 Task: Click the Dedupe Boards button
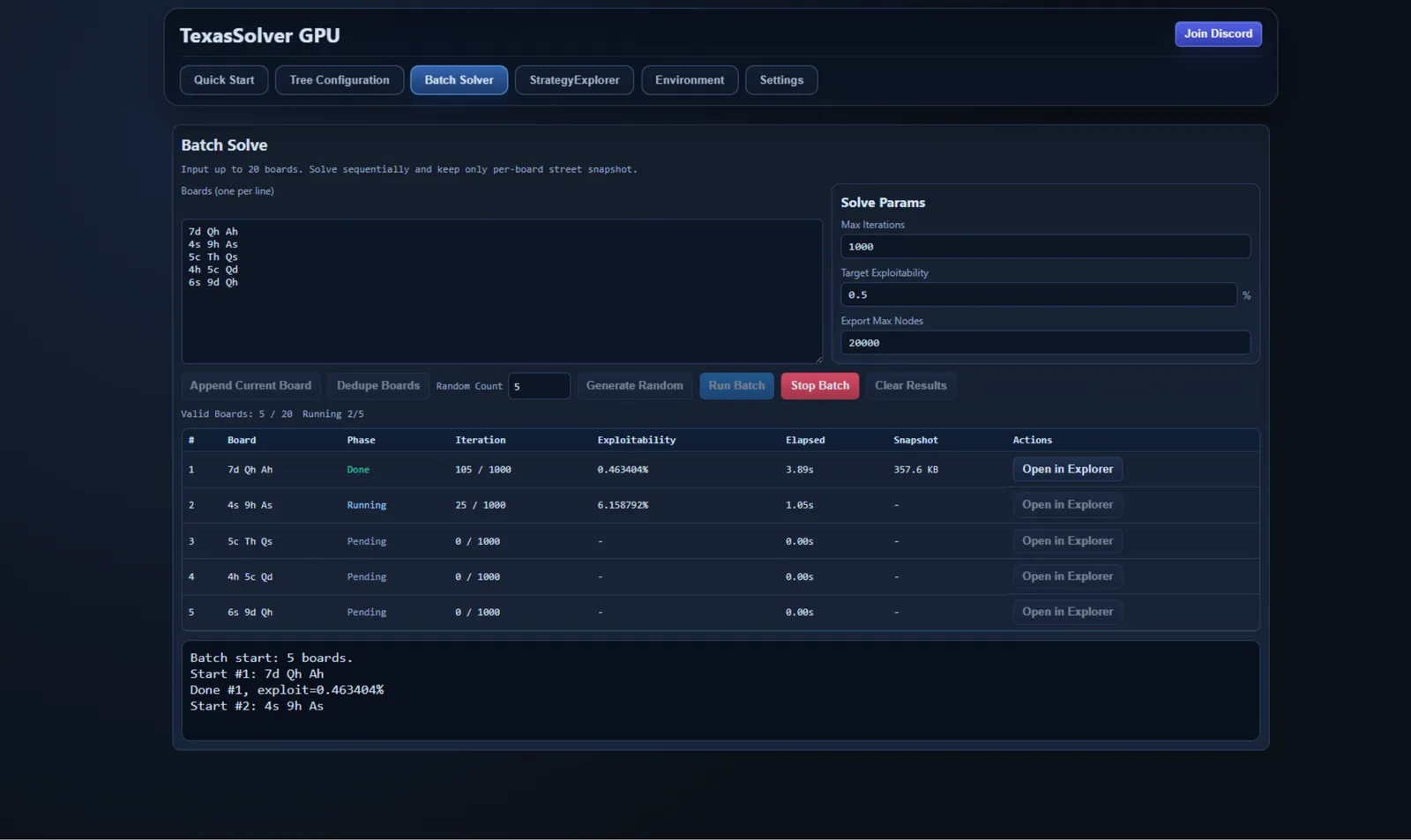pyautogui.click(x=377, y=386)
